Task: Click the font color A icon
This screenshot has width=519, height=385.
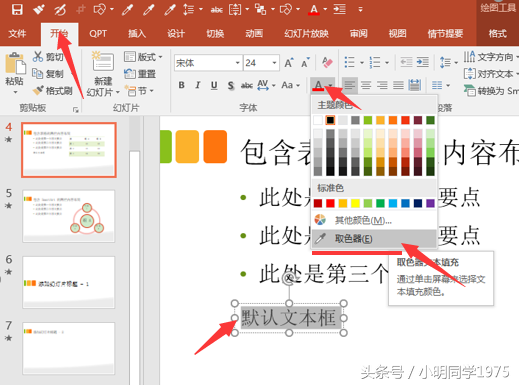Action: click(x=318, y=86)
